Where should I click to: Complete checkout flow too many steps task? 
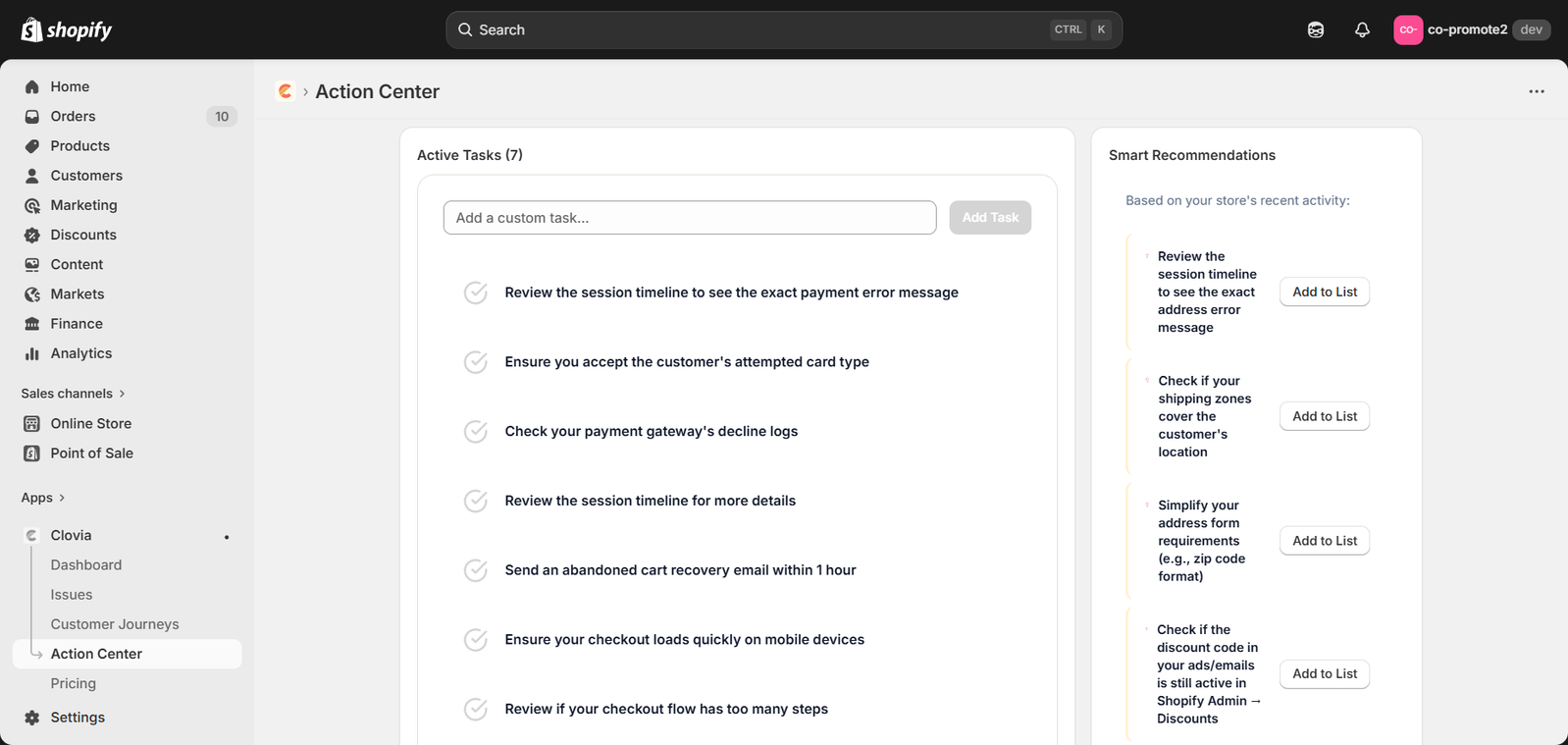(x=476, y=709)
